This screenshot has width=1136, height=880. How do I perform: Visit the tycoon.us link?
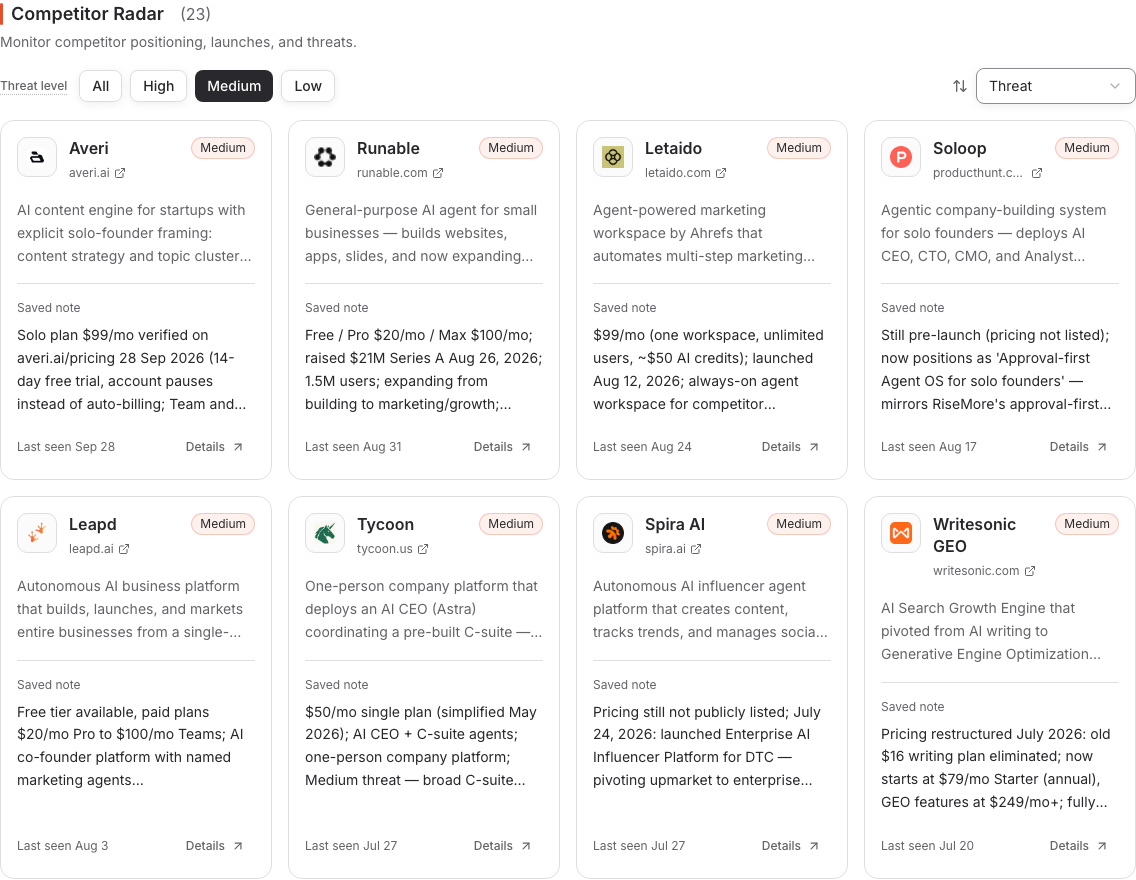point(392,549)
